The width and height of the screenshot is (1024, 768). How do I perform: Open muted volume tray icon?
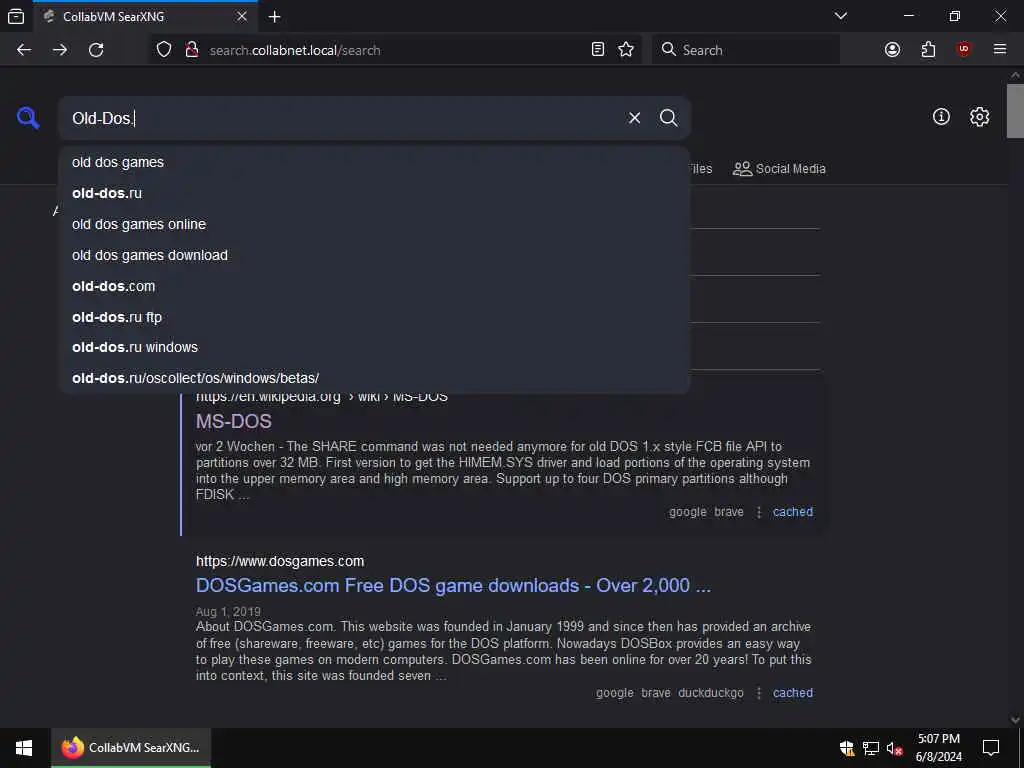click(894, 748)
